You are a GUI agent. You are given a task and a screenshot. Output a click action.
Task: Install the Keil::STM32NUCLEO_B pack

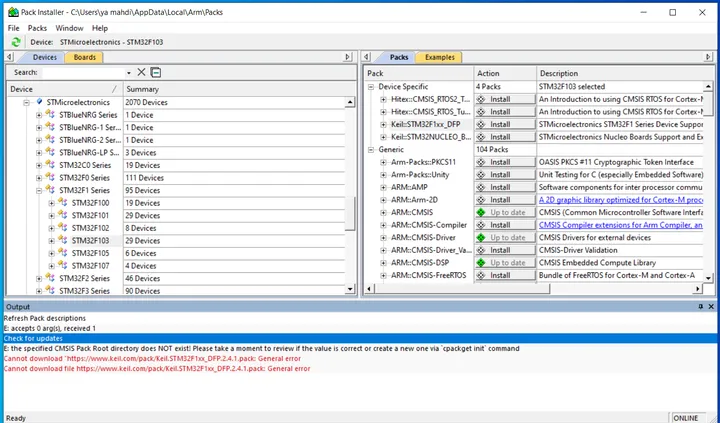(505, 137)
